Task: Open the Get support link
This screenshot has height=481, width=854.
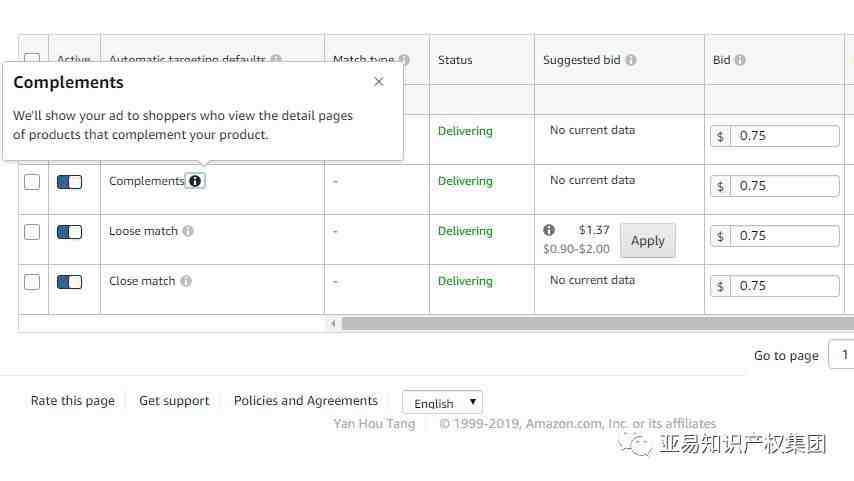Action: click(x=174, y=401)
